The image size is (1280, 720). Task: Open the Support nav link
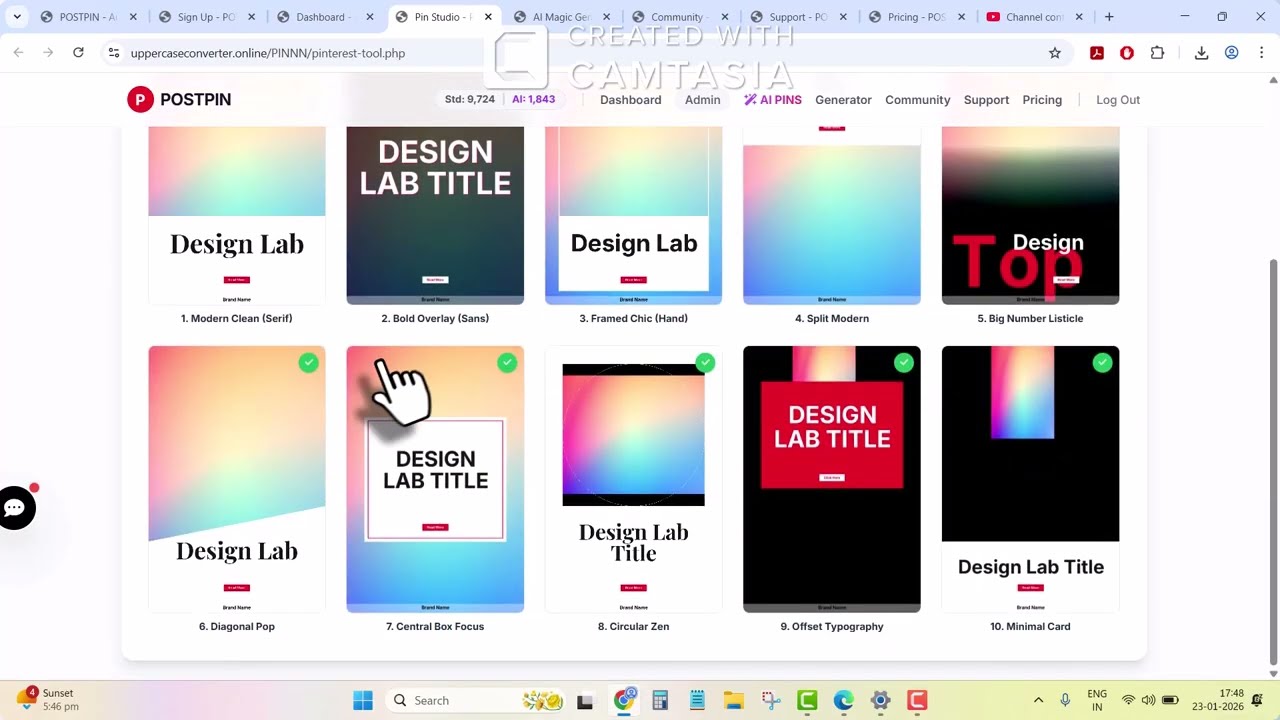pos(986,100)
